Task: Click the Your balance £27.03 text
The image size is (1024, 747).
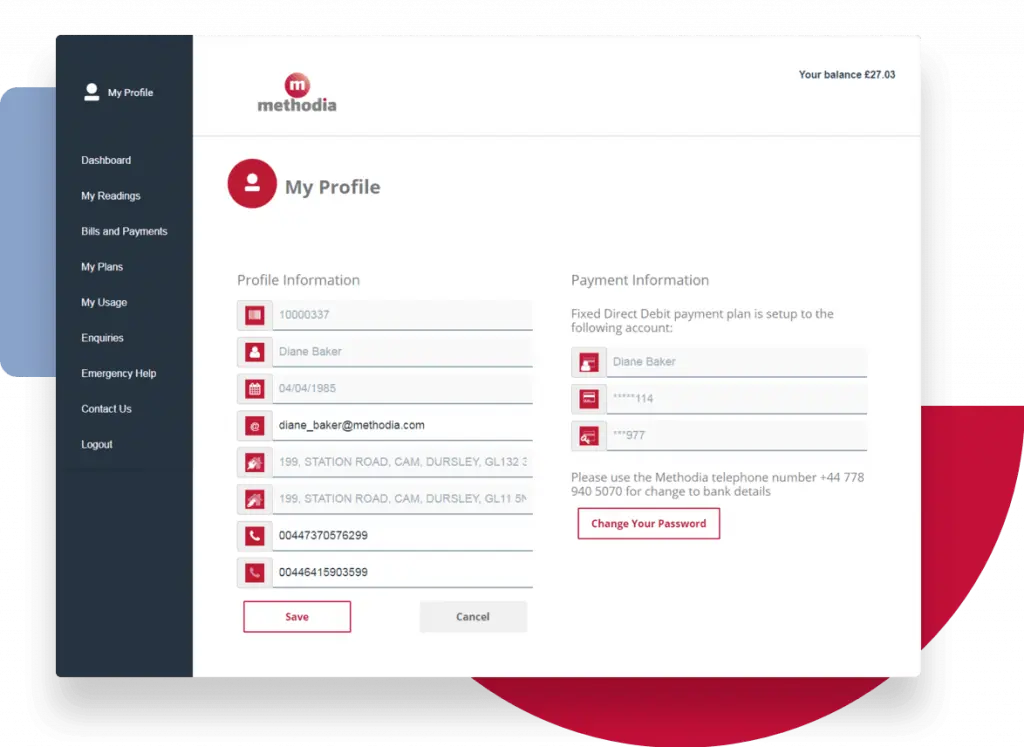Action: pyautogui.click(x=846, y=74)
